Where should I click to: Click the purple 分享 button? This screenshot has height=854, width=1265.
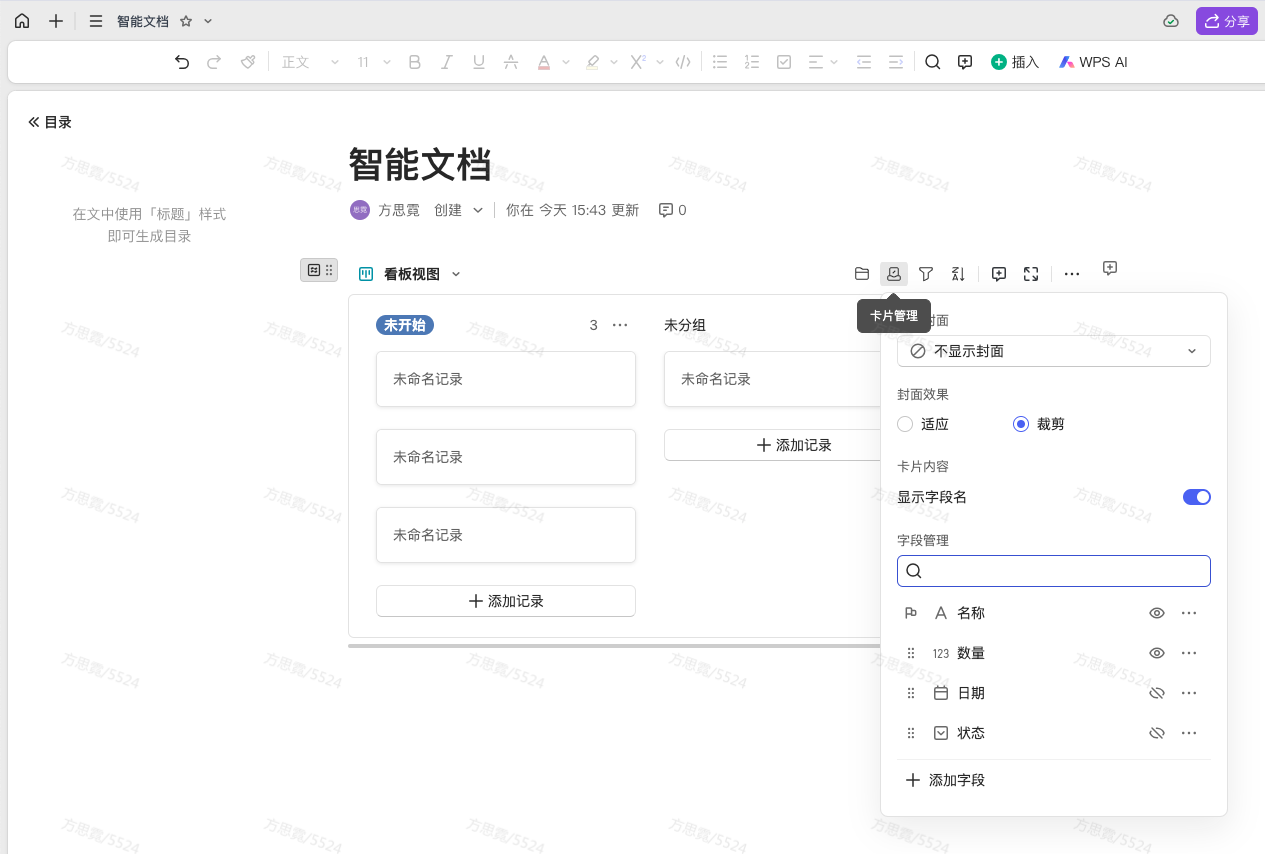tap(1226, 21)
